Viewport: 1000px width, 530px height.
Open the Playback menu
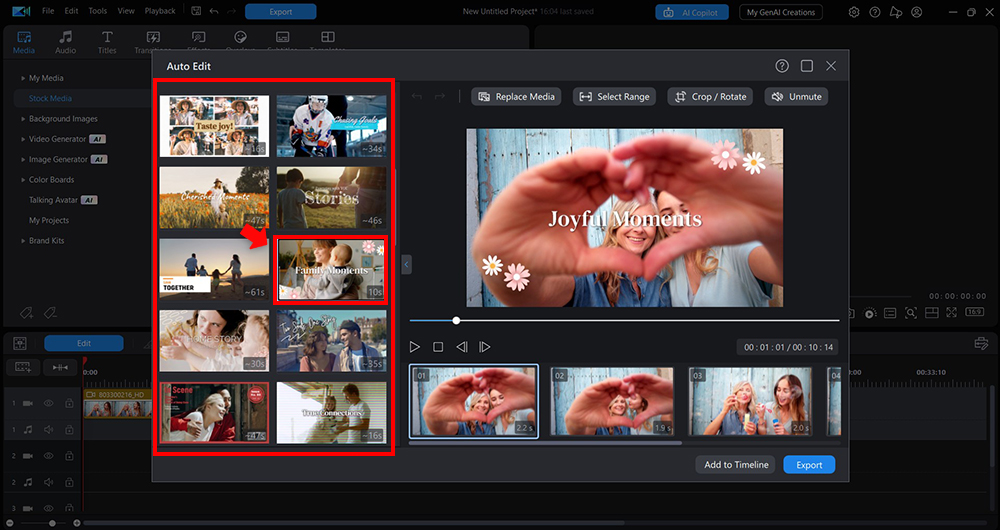[160, 11]
